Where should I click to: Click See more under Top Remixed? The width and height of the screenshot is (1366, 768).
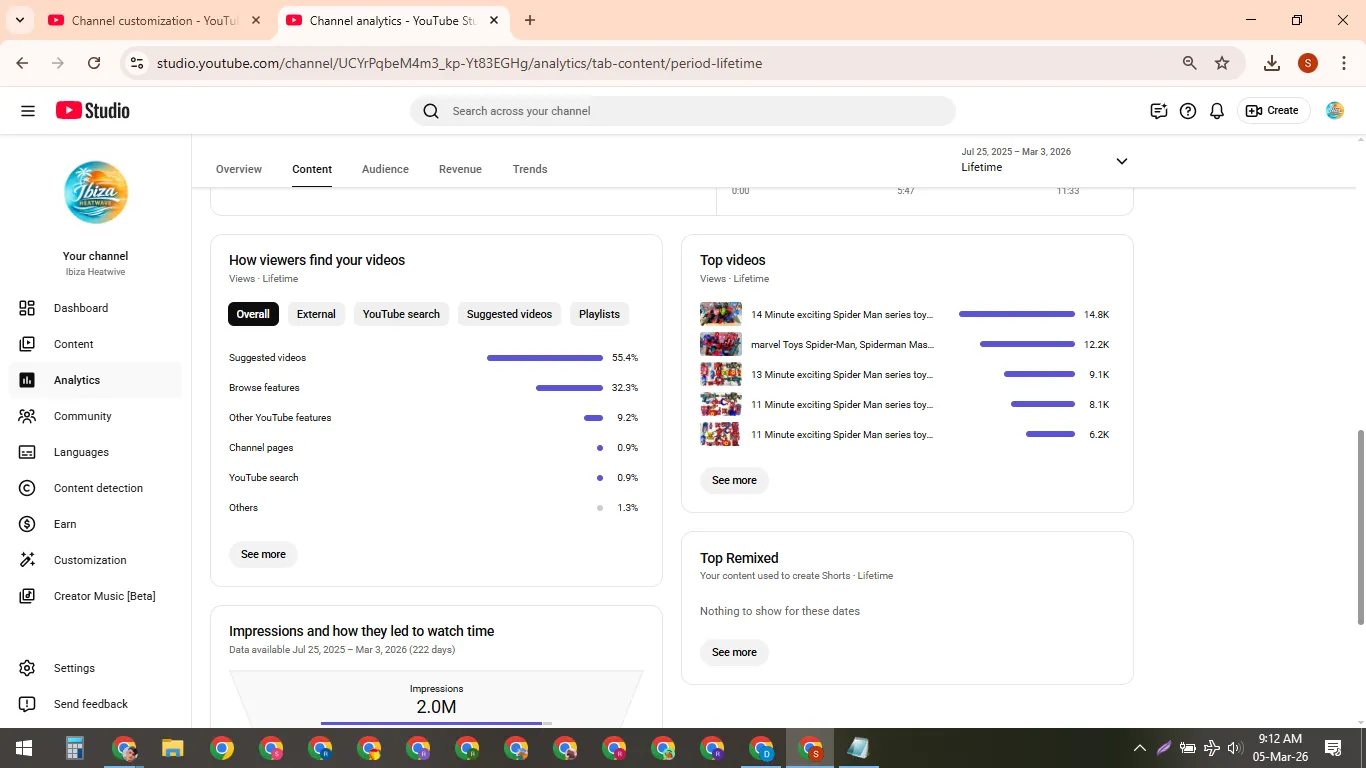(x=734, y=652)
